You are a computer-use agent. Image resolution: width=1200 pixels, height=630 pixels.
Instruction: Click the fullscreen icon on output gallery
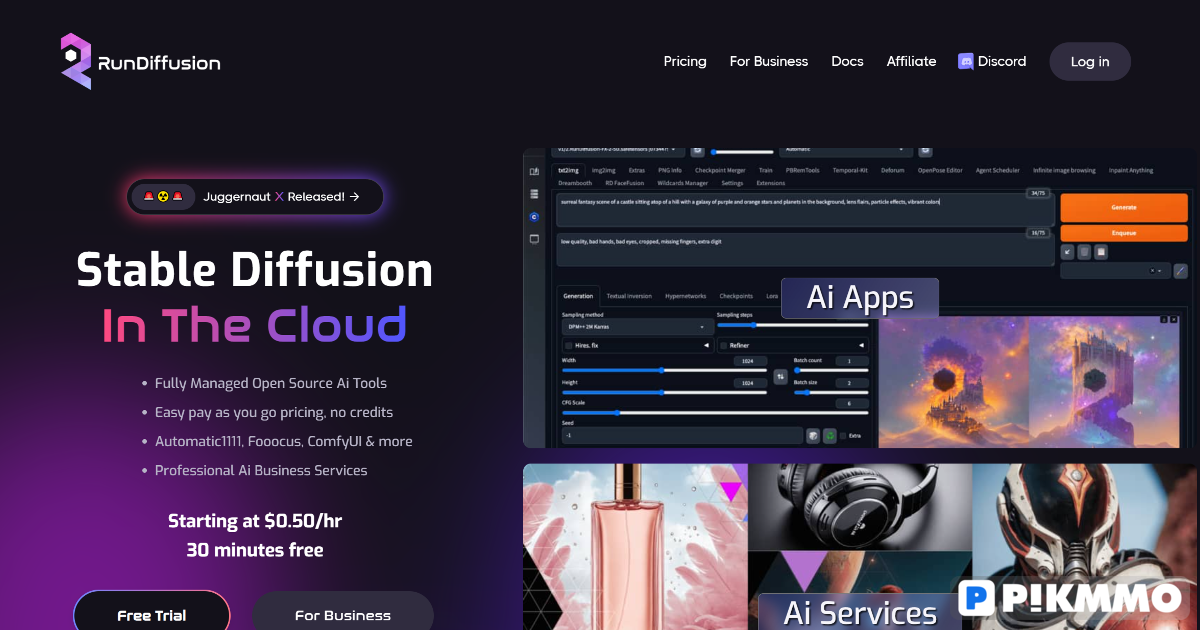point(1164,320)
